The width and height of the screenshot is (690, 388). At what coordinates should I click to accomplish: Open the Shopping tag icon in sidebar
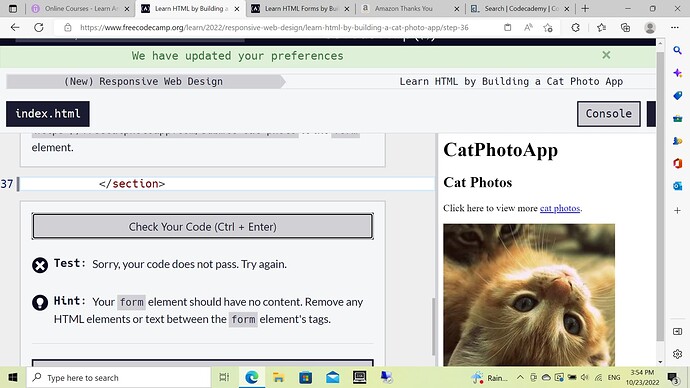(677, 95)
